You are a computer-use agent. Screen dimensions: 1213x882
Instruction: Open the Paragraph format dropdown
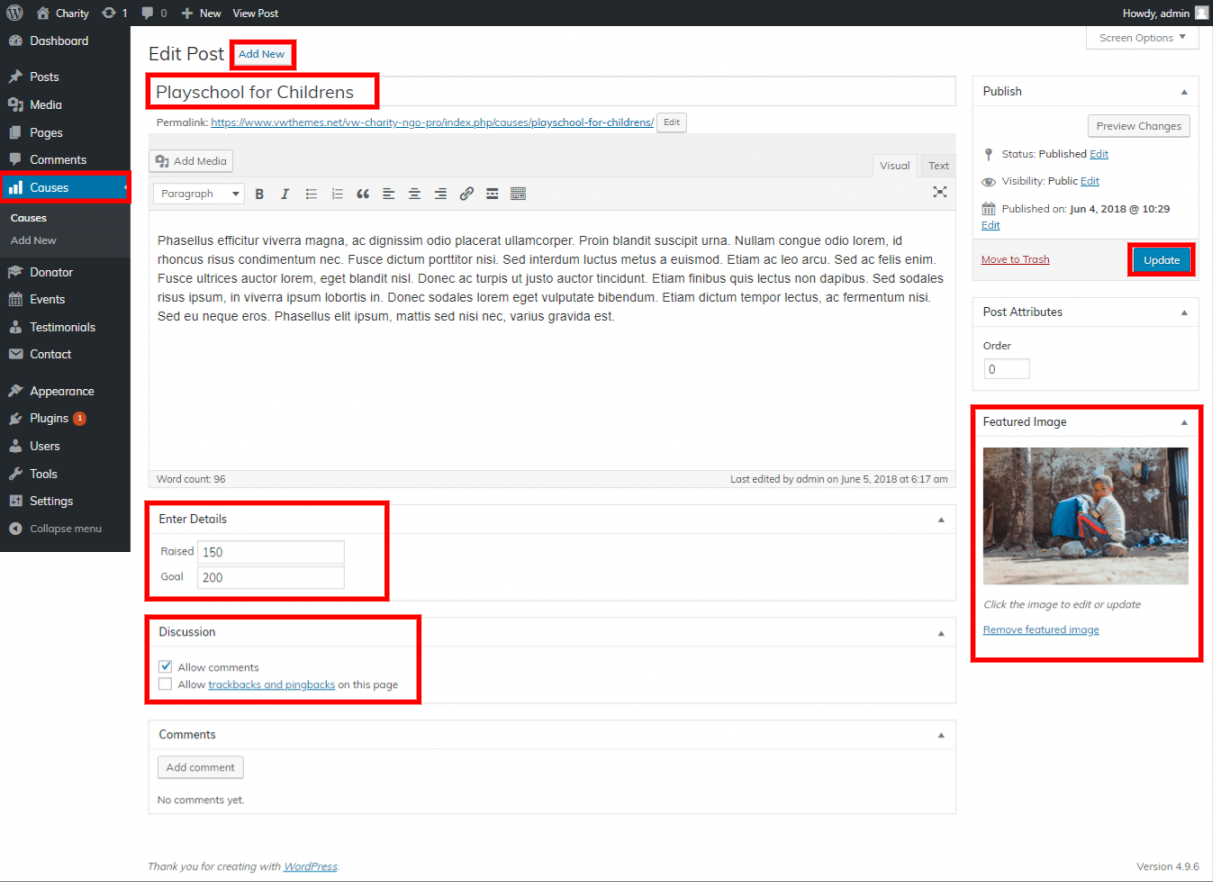(x=199, y=194)
